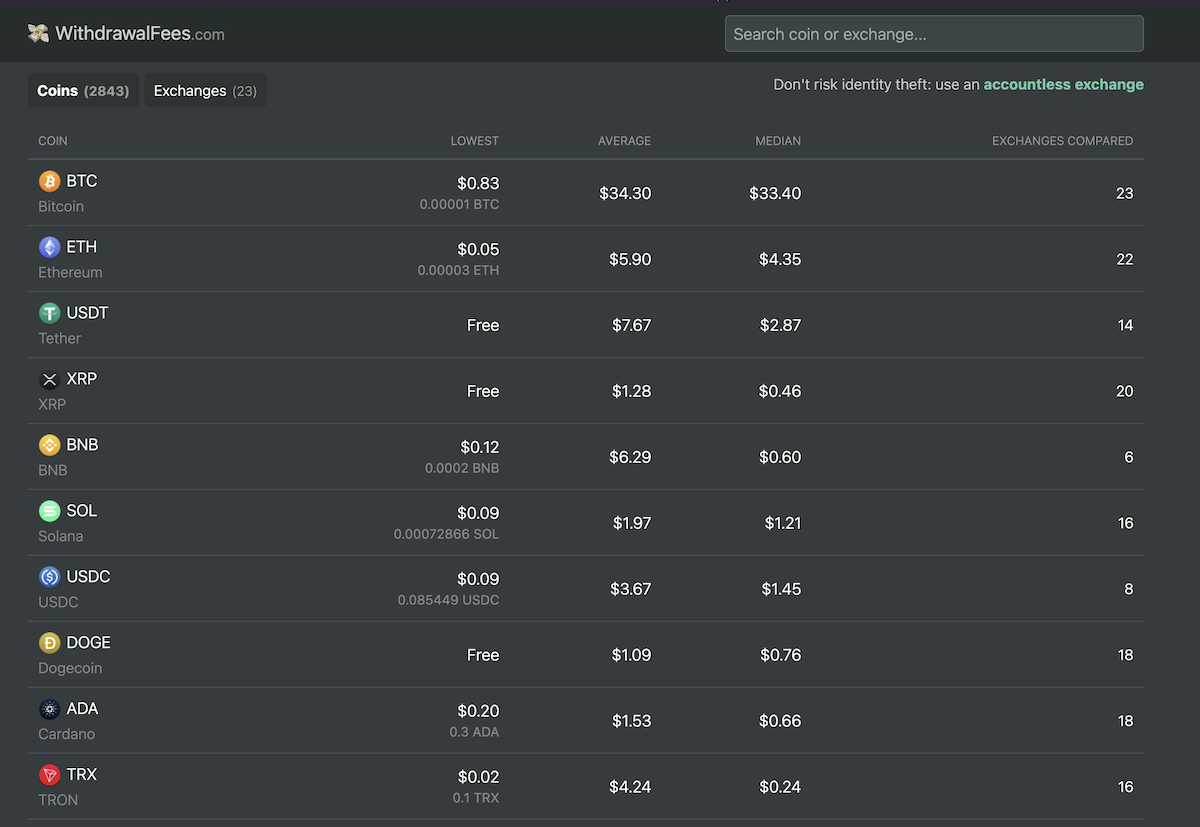Sort by EXCHANGES COMPARED column header
The image size is (1200, 827).
(x=1062, y=141)
